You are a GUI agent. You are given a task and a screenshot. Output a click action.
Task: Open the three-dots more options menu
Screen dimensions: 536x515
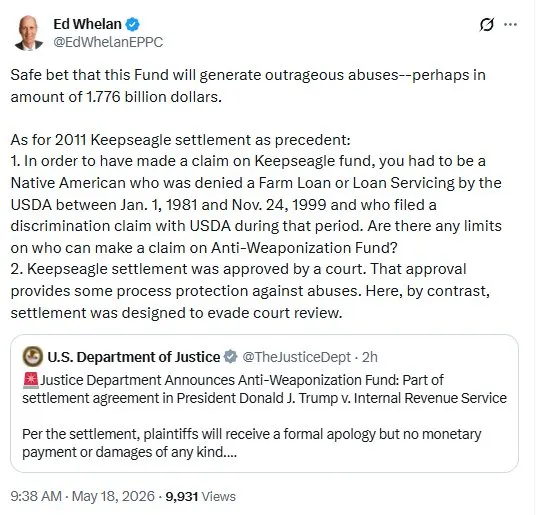coord(510,24)
